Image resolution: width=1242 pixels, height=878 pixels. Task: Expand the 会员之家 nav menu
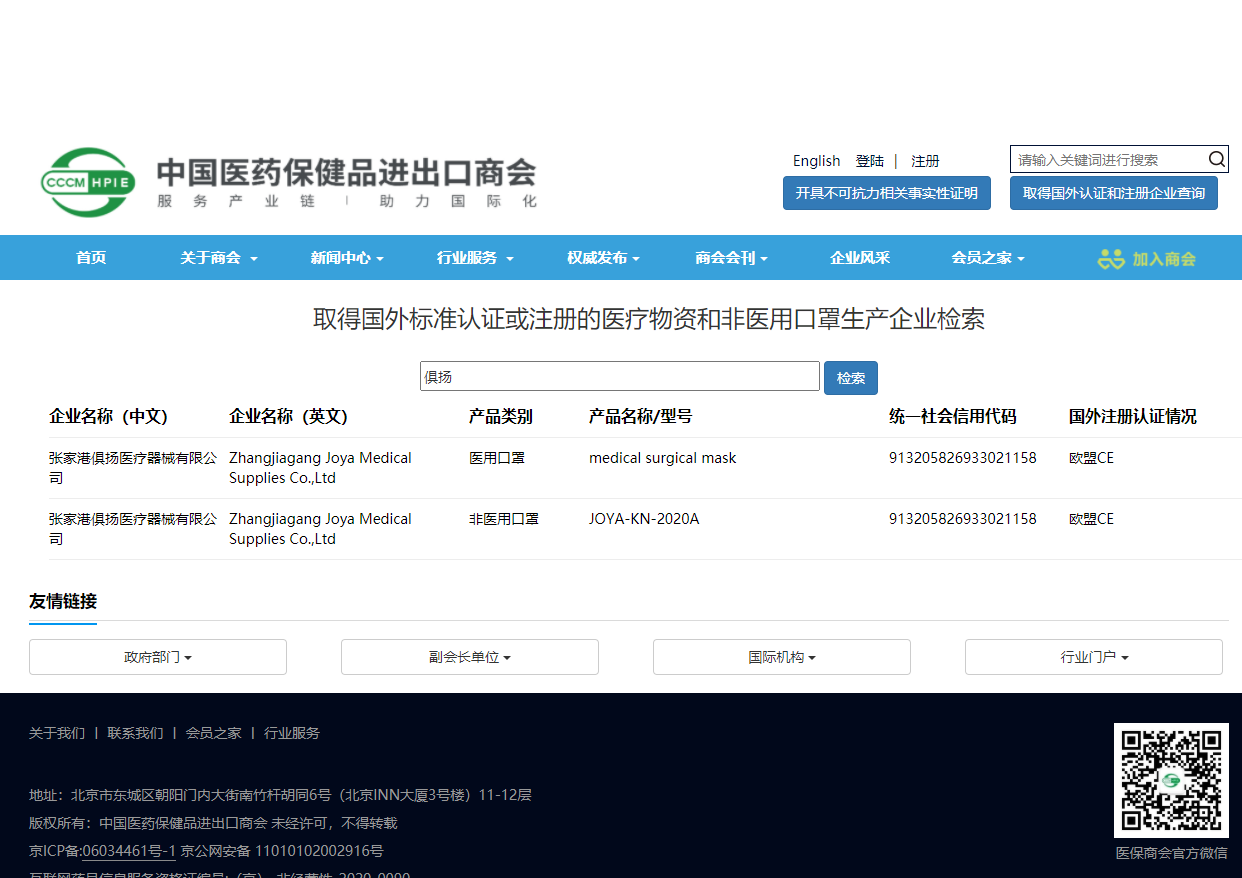pos(988,258)
